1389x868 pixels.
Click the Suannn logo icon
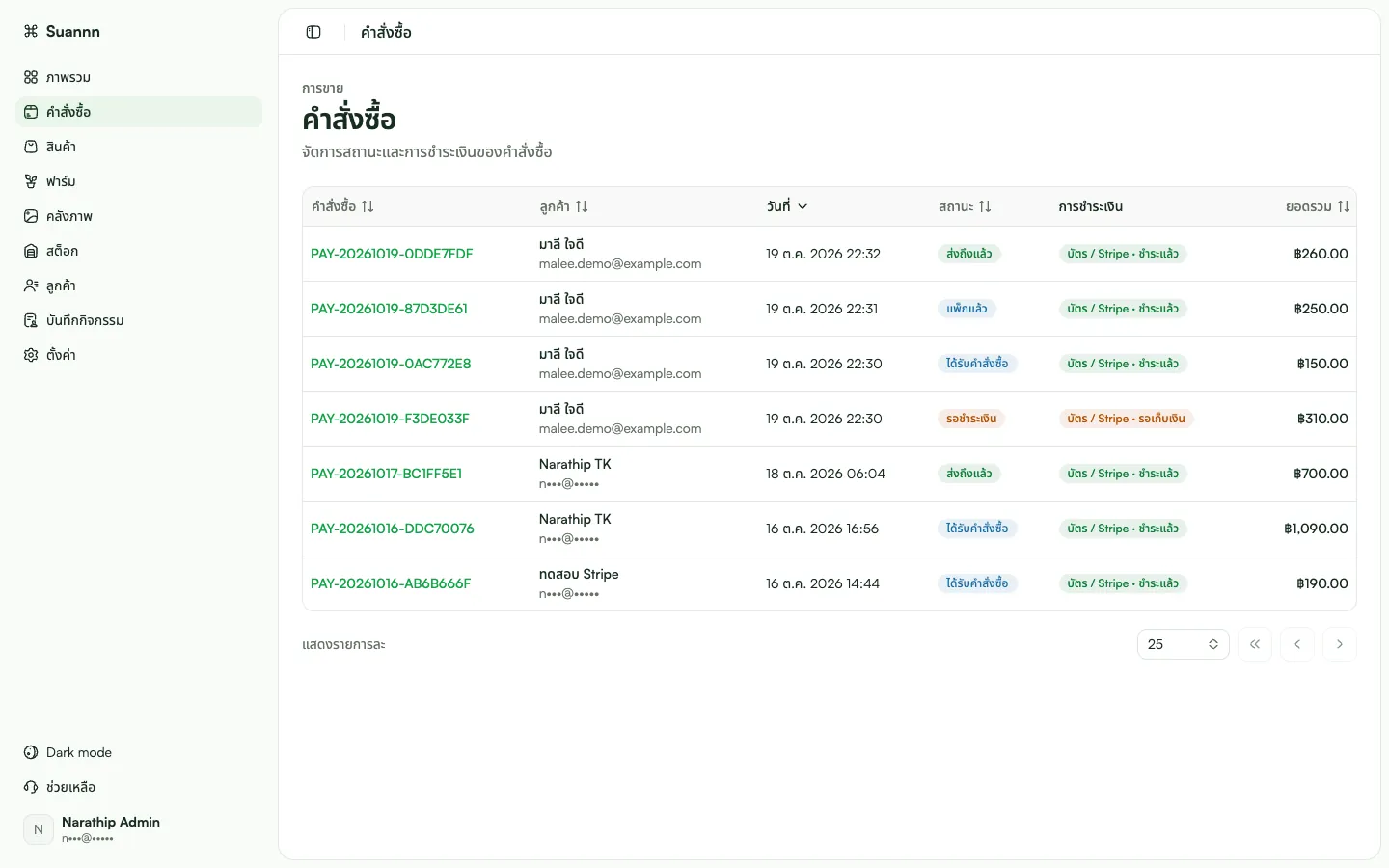(31, 31)
